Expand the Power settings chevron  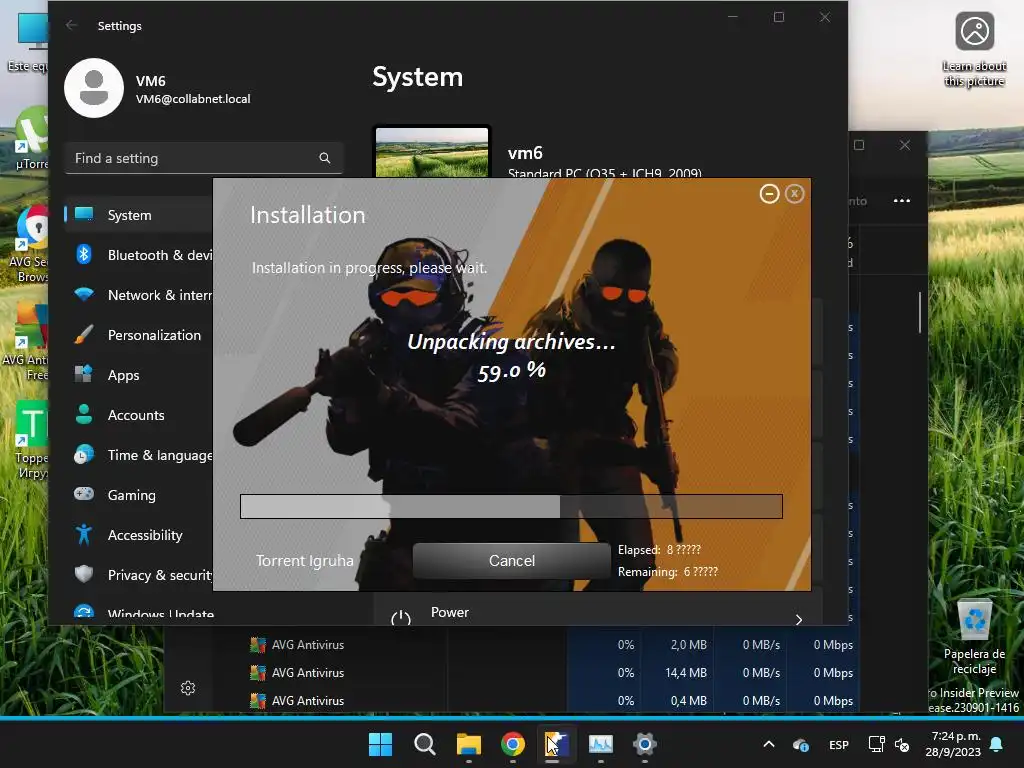[x=799, y=619]
